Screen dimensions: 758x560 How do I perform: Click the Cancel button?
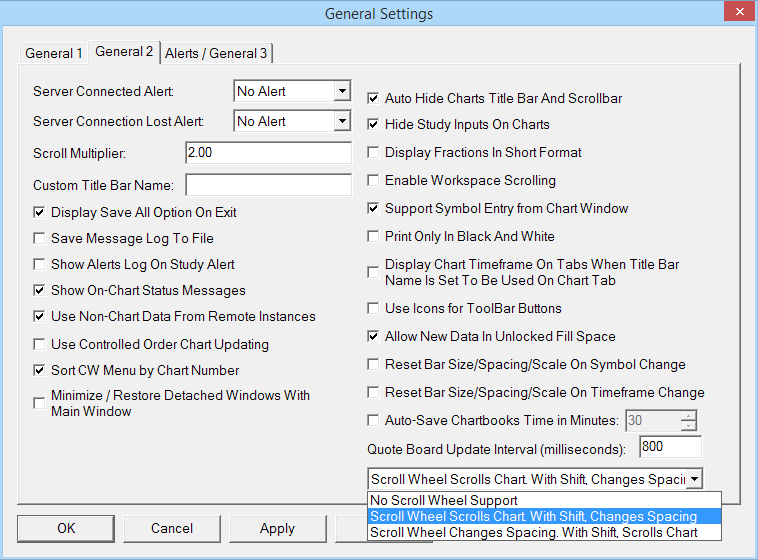click(x=172, y=528)
